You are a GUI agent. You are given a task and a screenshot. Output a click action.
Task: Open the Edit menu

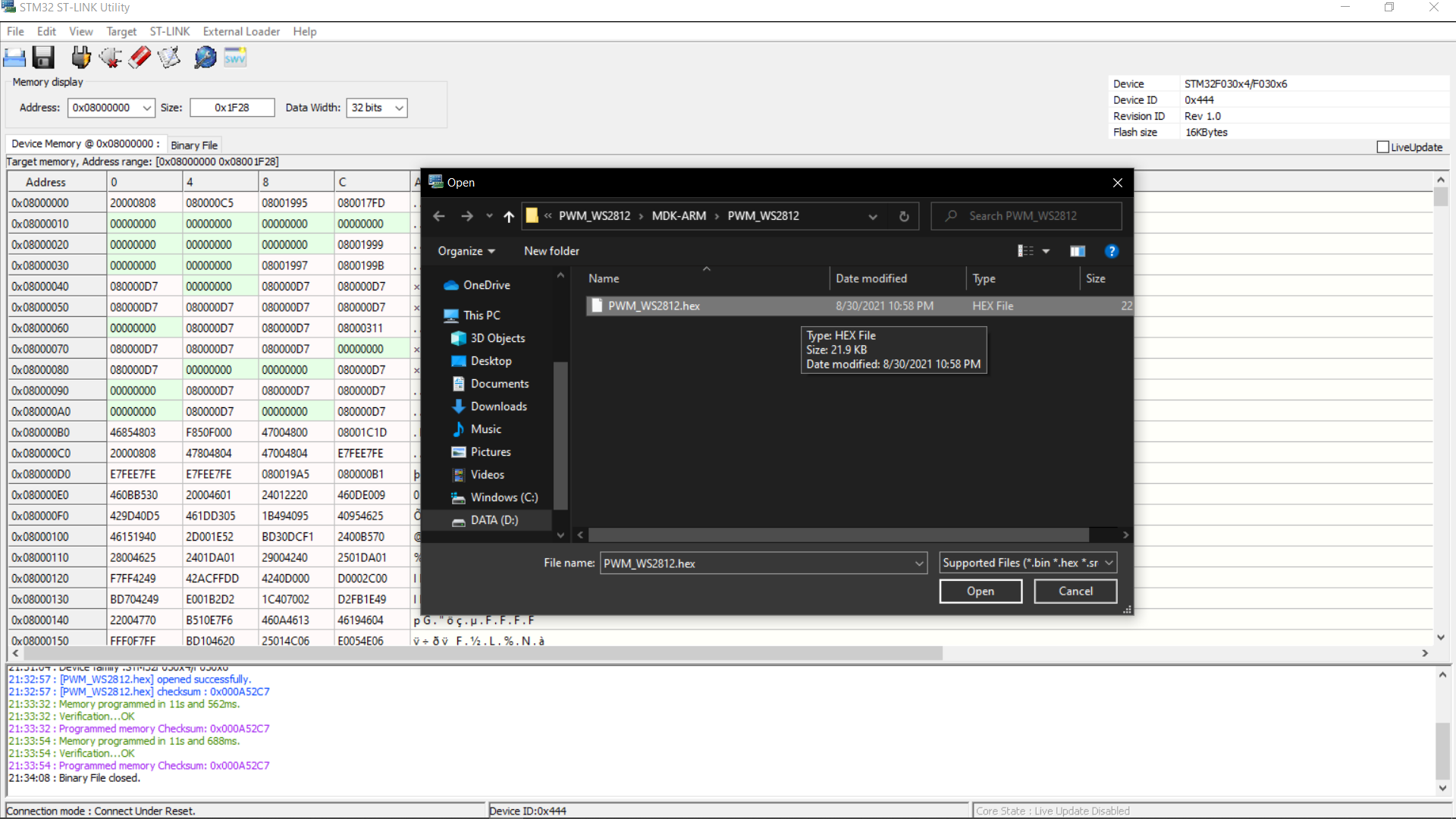tap(47, 32)
